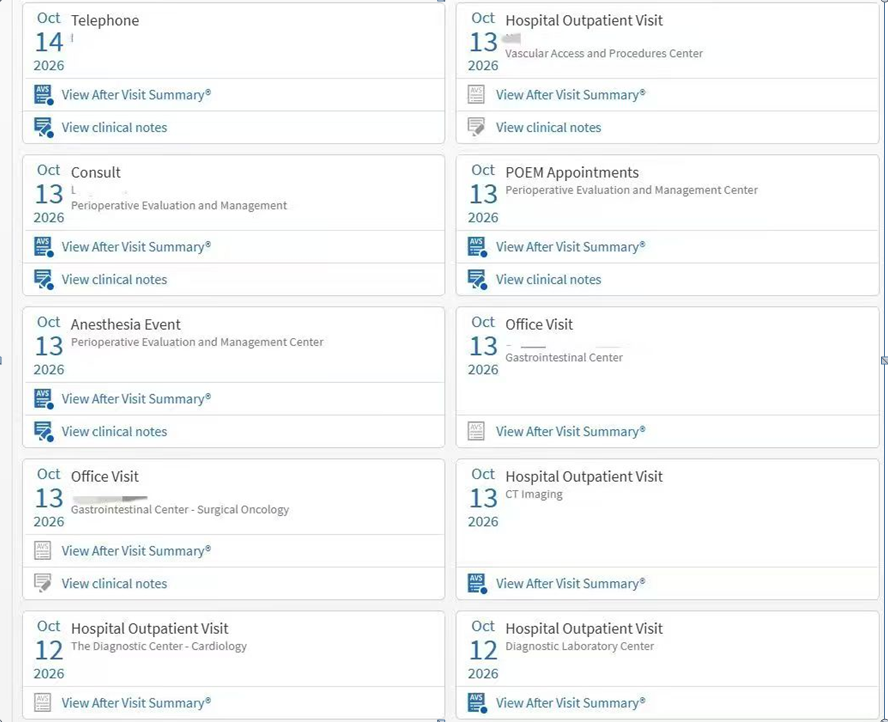The height and width of the screenshot is (722, 888).
Task: View clinical notes for Vascular Access visit
Action: pos(549,127)
